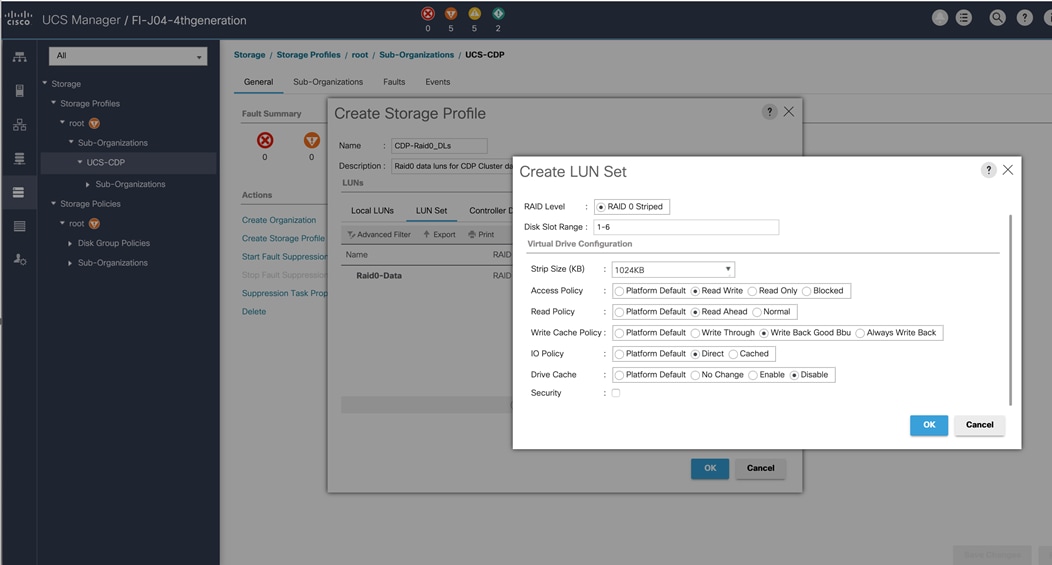Click the critical faults red icon in header

pyautogui.click(x=427, y=13)
